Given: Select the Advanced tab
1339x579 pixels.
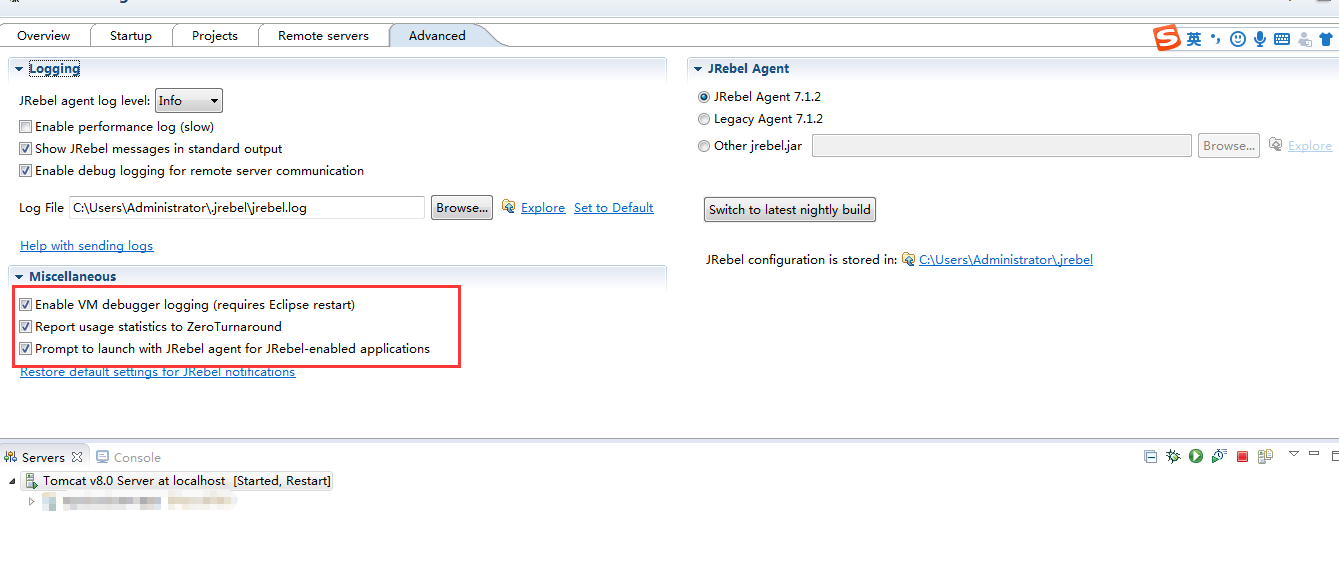Looking at the screenshot, I should 437,35.
